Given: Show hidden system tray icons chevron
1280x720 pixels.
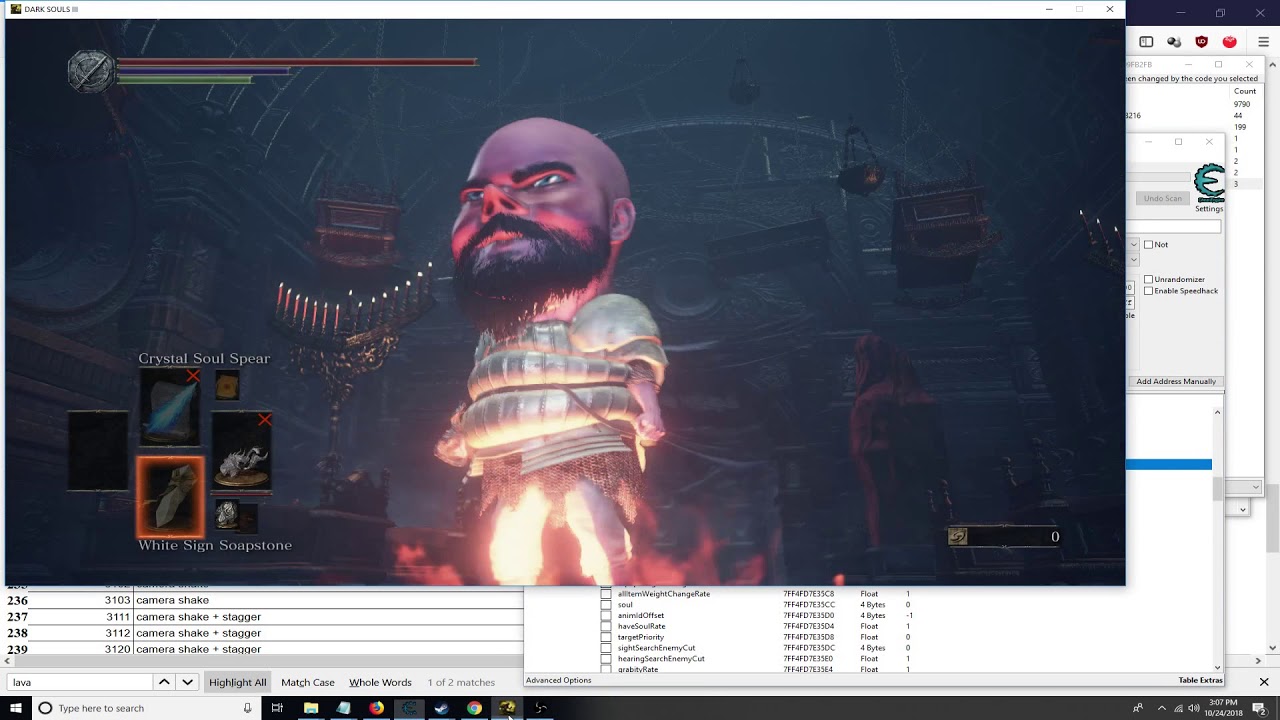Looking at the screenshot, I should [x=1162, y=708].
